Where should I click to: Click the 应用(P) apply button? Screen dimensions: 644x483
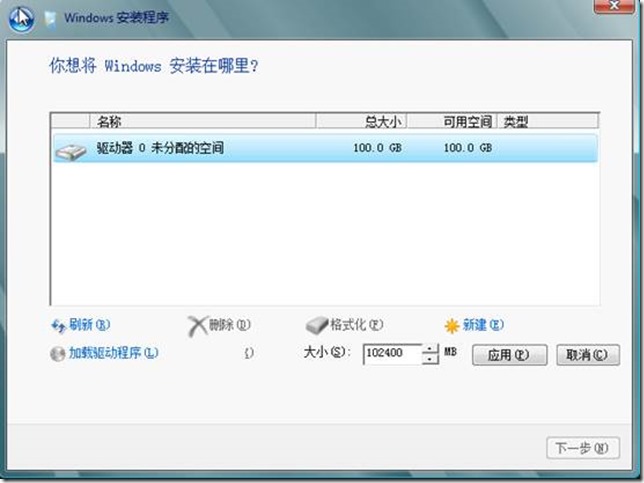[x=509, y=355]
